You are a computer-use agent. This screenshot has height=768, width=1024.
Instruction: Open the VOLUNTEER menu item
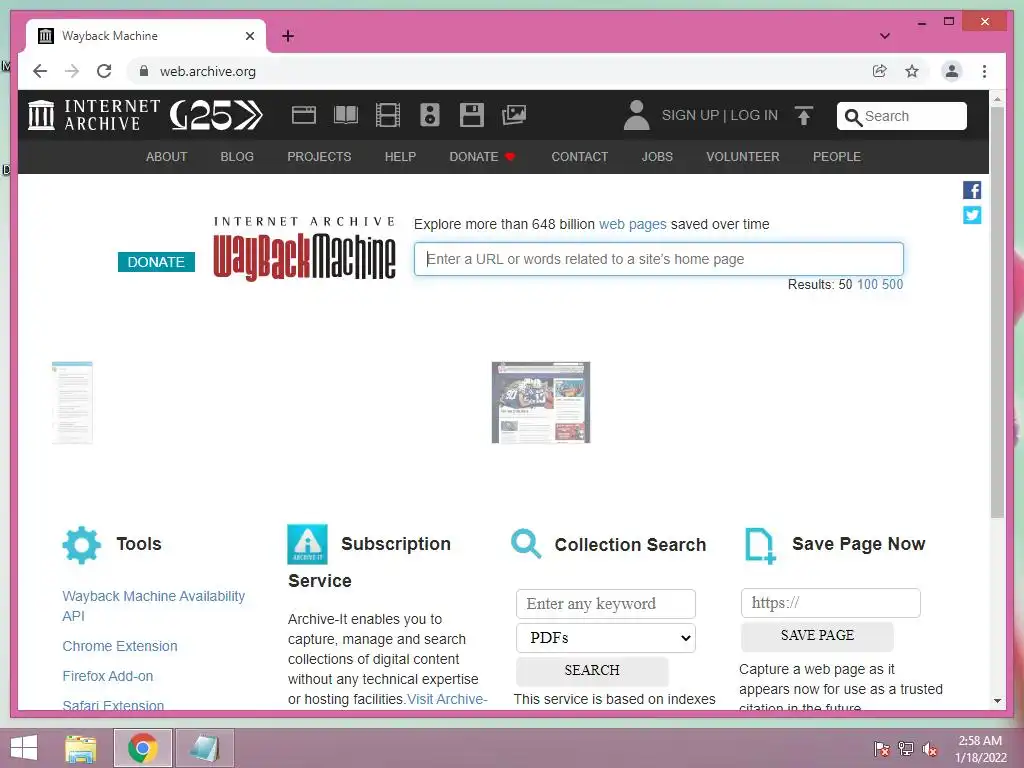pos(743,157)
